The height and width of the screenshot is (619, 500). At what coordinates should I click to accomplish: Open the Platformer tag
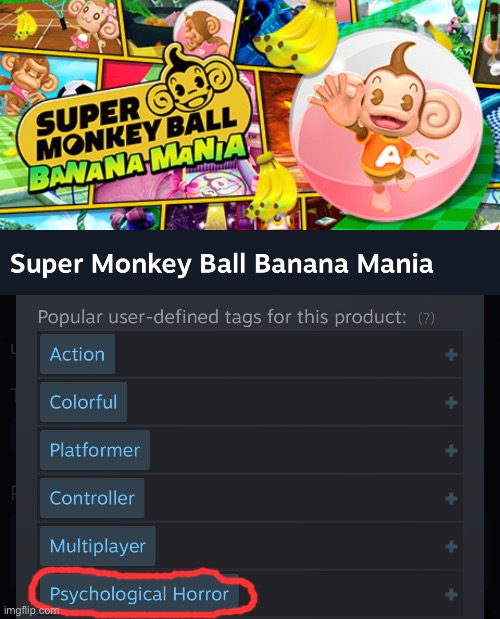point(95,450)
